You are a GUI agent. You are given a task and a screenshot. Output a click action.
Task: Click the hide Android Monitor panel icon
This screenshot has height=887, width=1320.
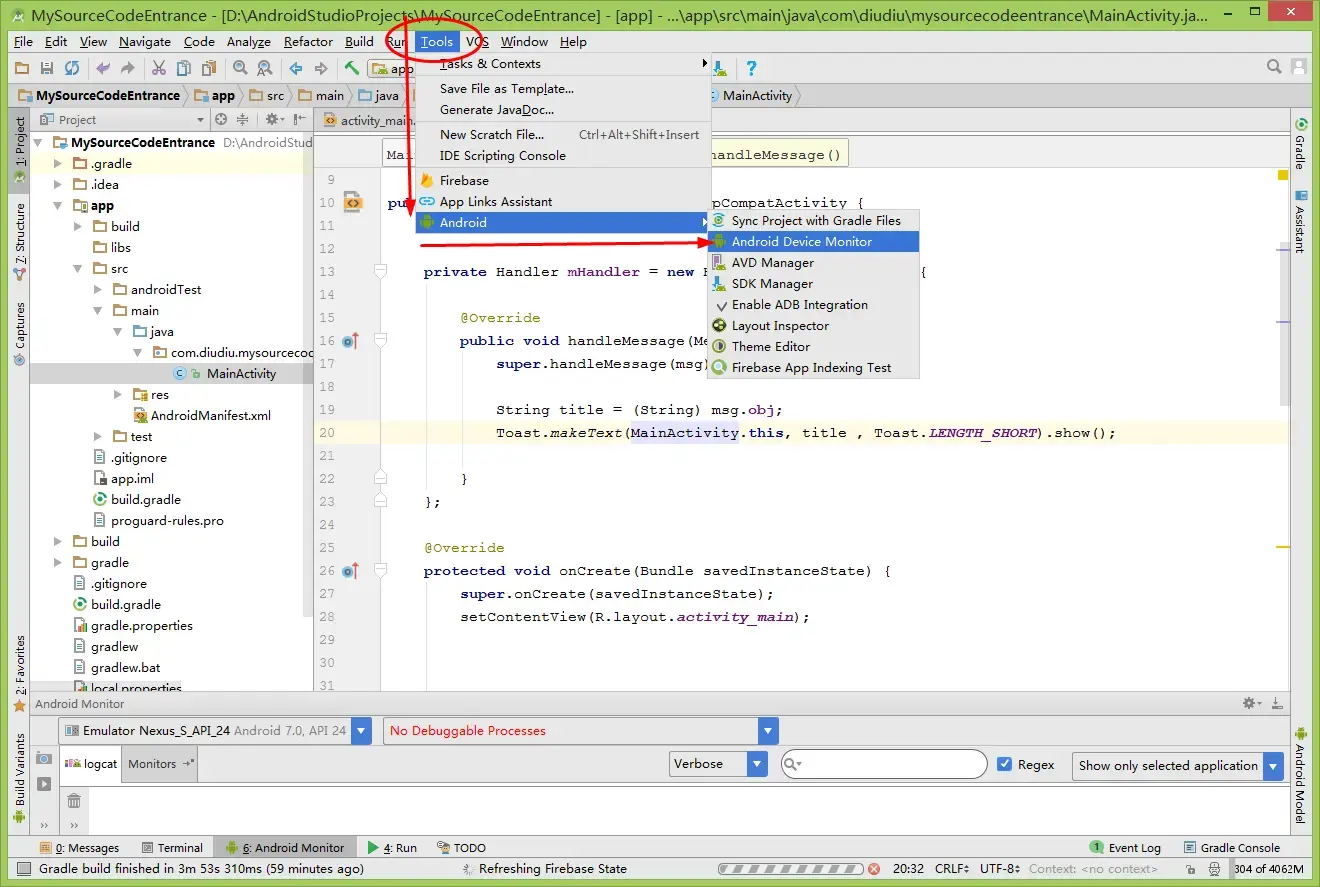tap(1275, 704)
